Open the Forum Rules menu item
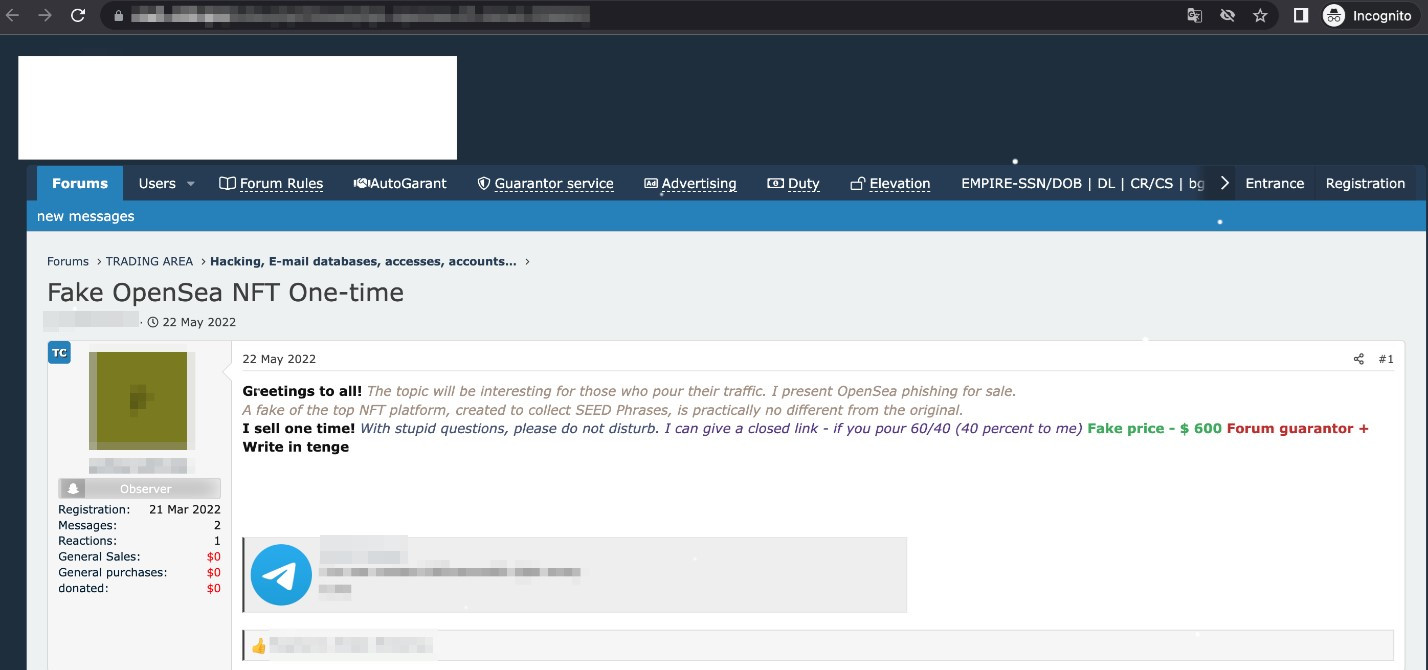The height and width of the screenshot is (670, 1428). (x=271, y=183)
